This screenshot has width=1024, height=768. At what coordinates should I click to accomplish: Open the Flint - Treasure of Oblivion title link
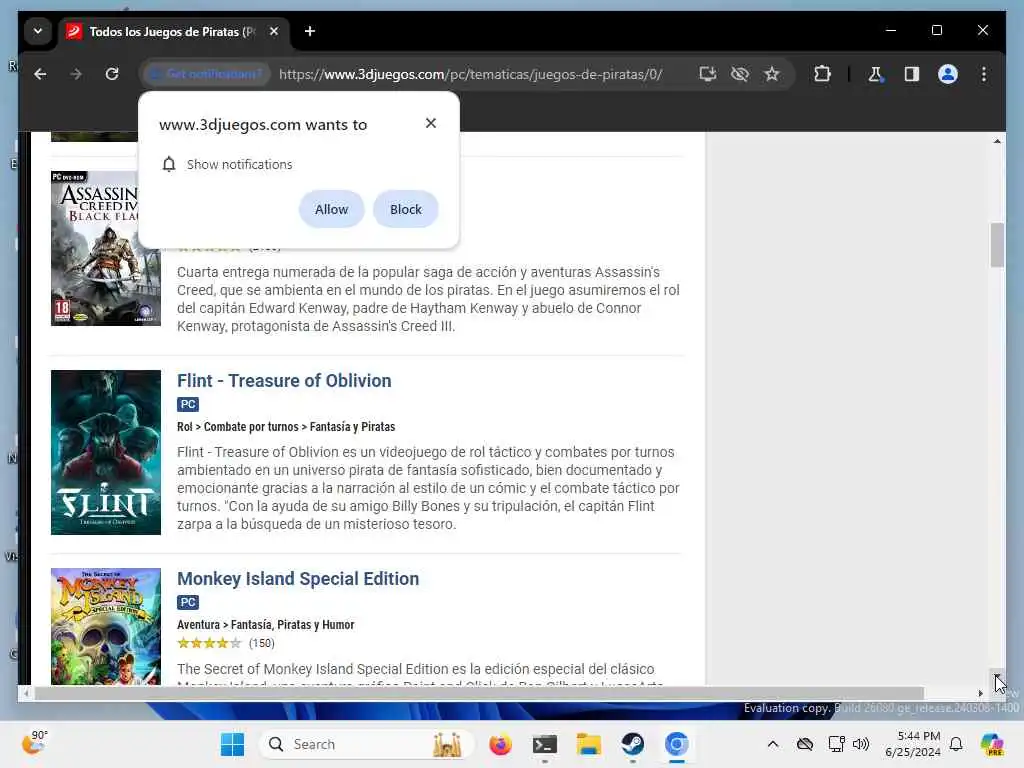pos(284,381)
